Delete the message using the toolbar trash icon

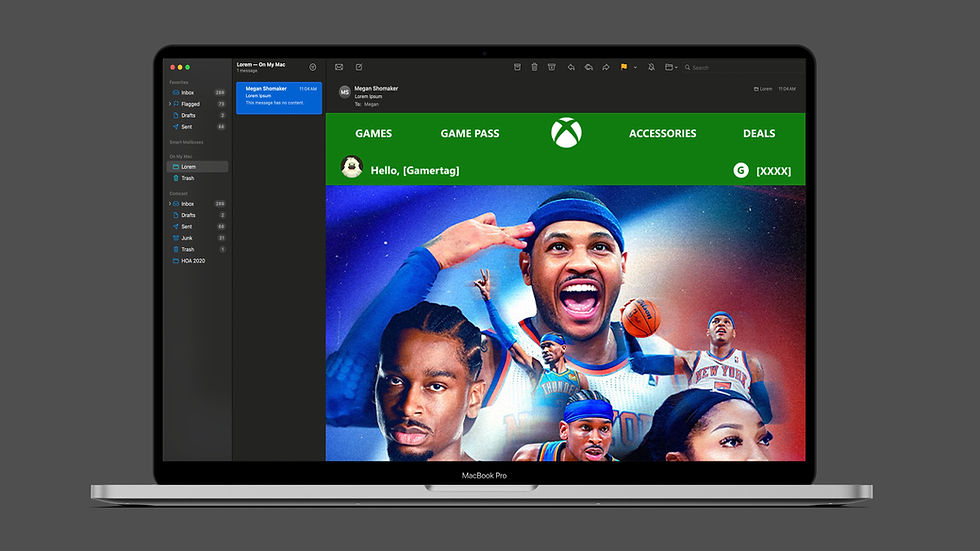[534, 67]
